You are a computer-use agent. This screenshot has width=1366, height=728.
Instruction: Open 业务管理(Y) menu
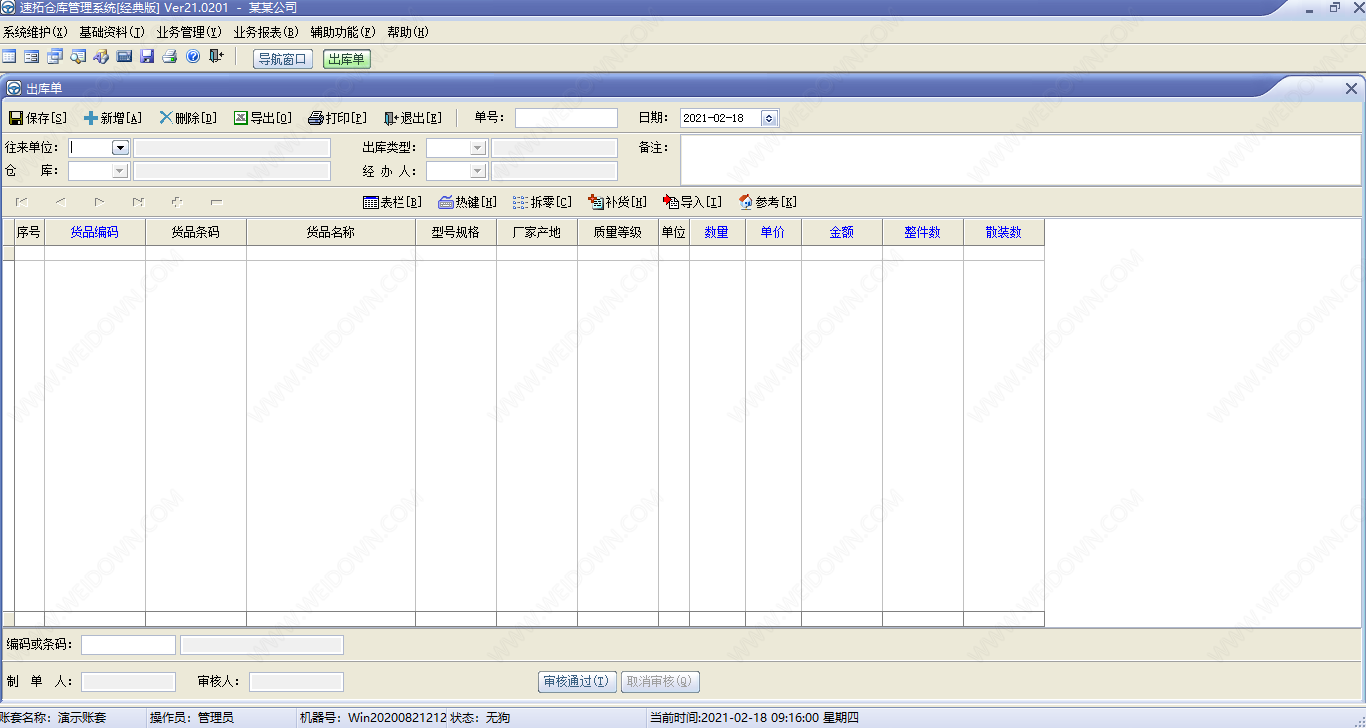pos(189,32)
